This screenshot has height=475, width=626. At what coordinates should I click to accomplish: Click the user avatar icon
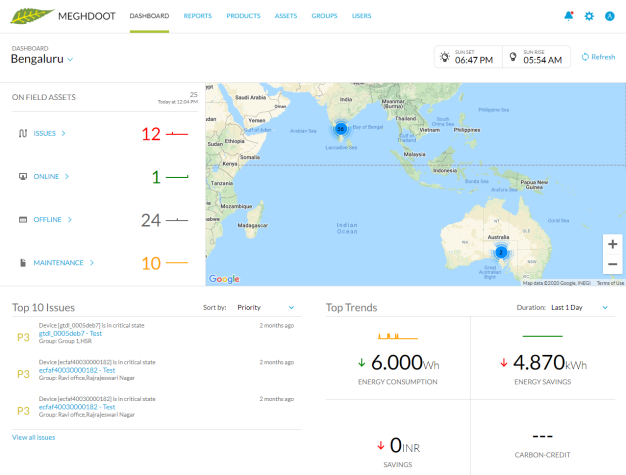click(x=609, y=16)
